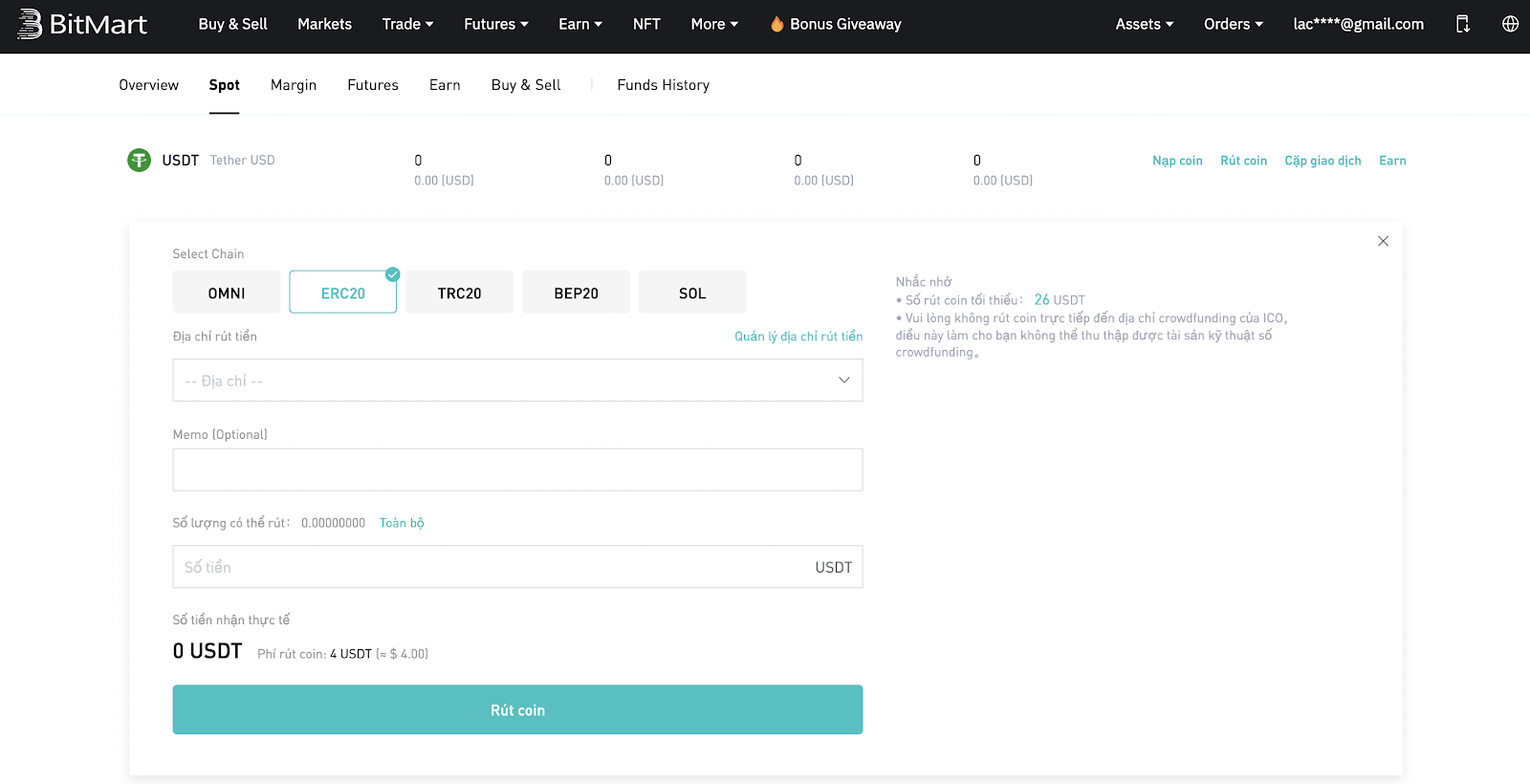This screenshot has height=784, width=1530.
Task: Click the Select Chain label
Action: point(208,254)
